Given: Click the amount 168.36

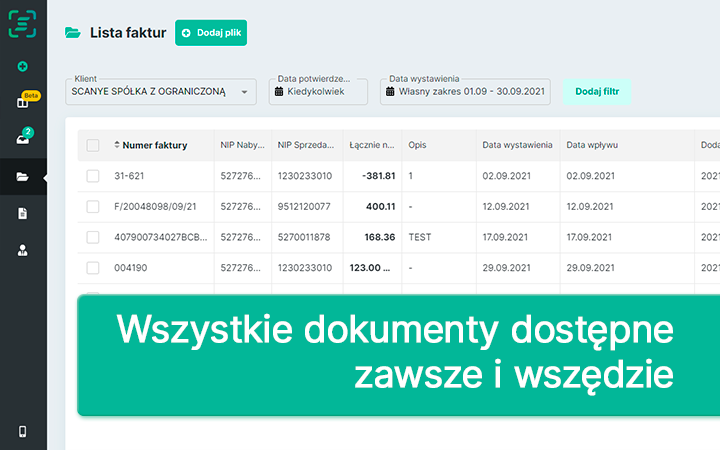Looking at the screenshot, I should pos(380,237).
